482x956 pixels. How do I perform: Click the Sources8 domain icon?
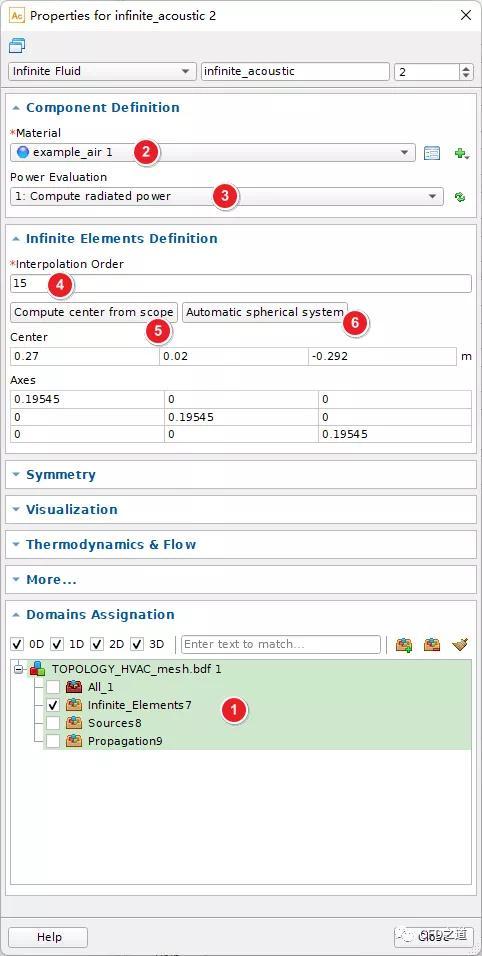(x=74, y=723)
